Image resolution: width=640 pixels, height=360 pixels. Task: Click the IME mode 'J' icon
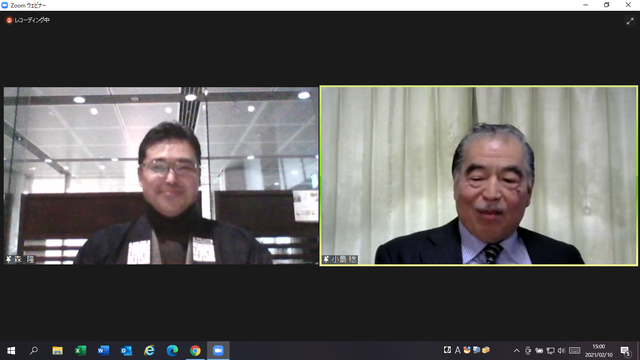[x=447, y=350]
